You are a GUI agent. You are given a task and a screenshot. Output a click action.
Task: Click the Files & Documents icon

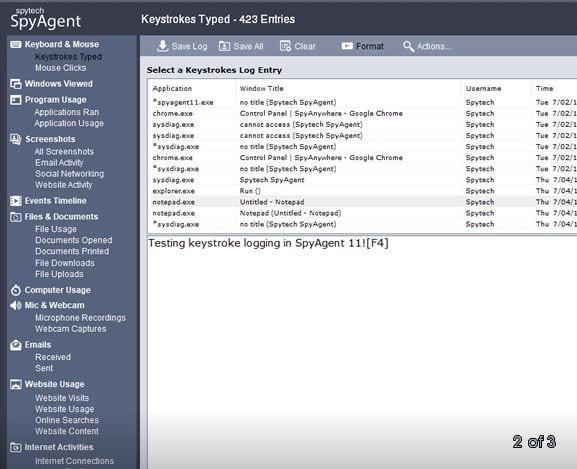point(16,217)
